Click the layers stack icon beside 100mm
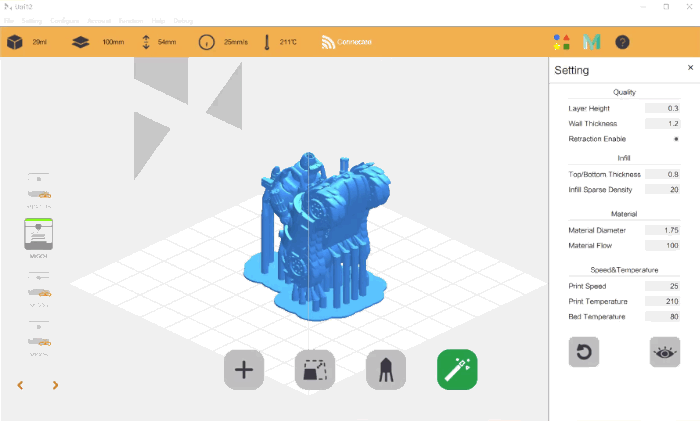 pyautogui.click(x=80, y=42)
